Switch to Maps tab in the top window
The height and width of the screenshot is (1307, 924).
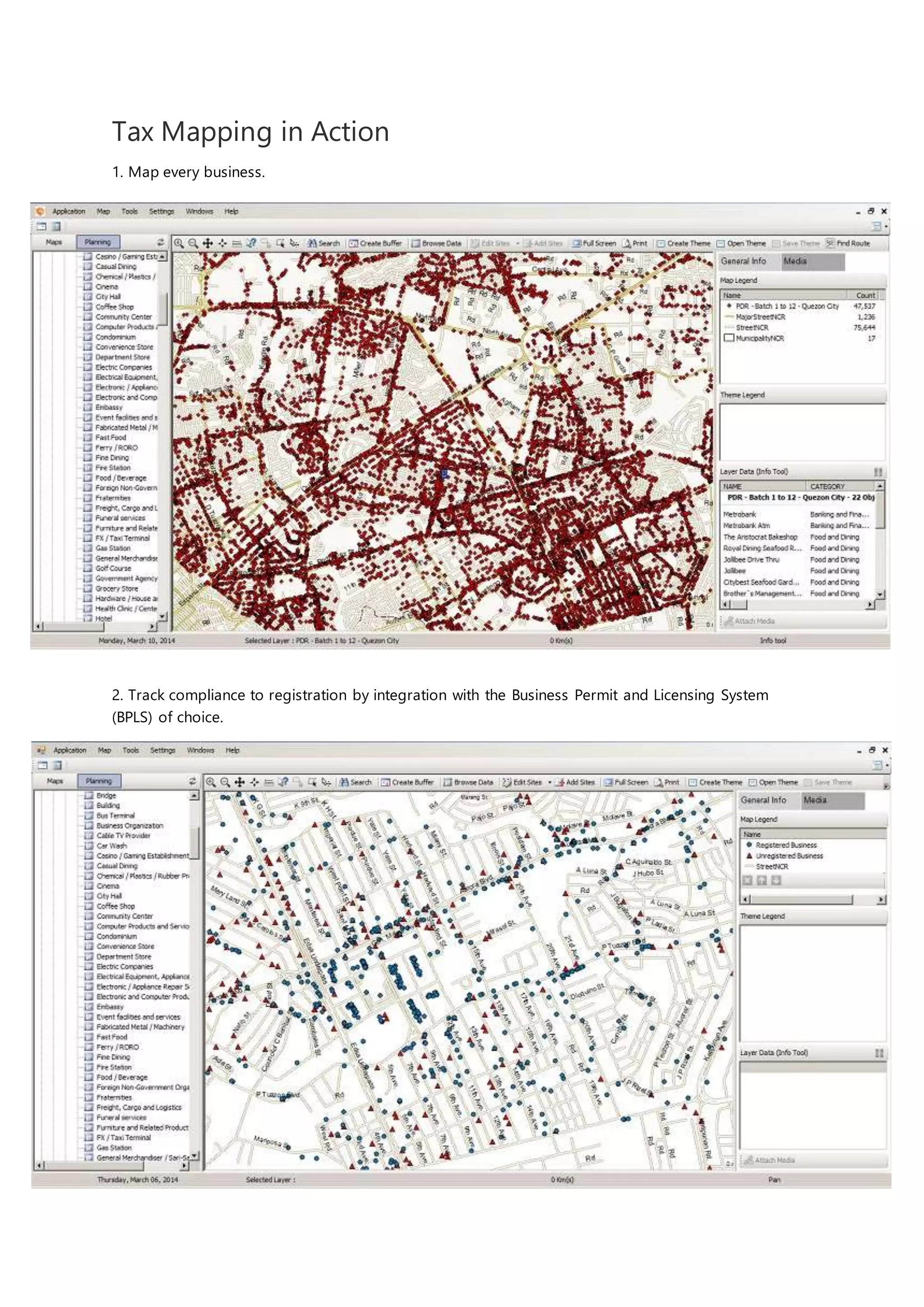point(54,242)
